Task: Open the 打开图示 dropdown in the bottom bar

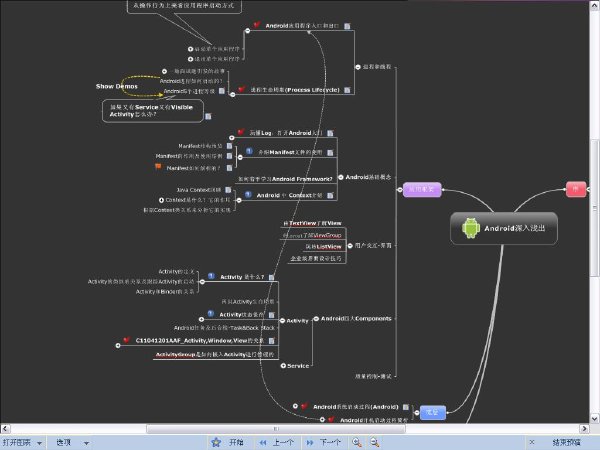Action: click(x=22, y=442)
